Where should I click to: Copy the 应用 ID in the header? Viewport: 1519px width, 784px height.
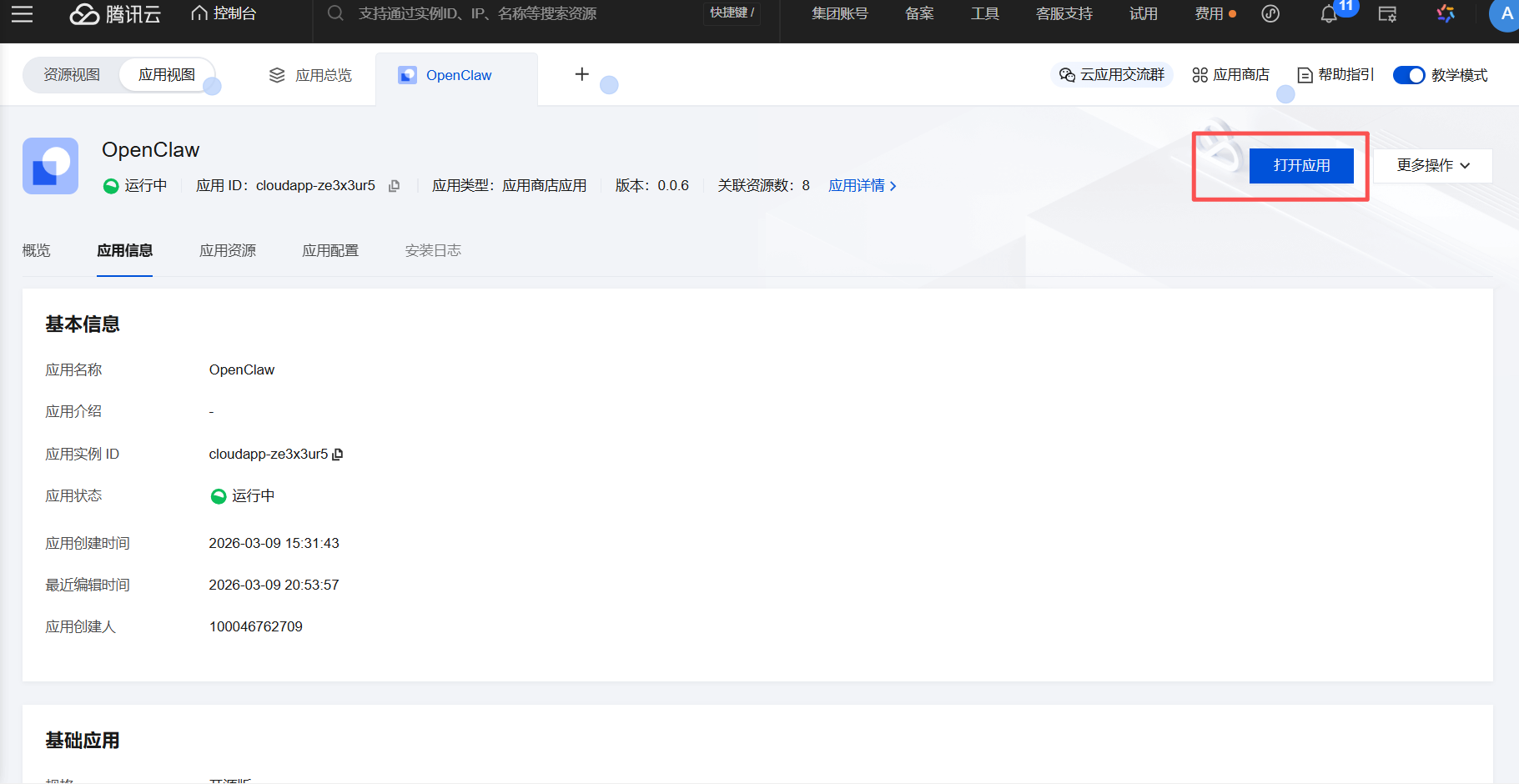[x=395, y=186]
